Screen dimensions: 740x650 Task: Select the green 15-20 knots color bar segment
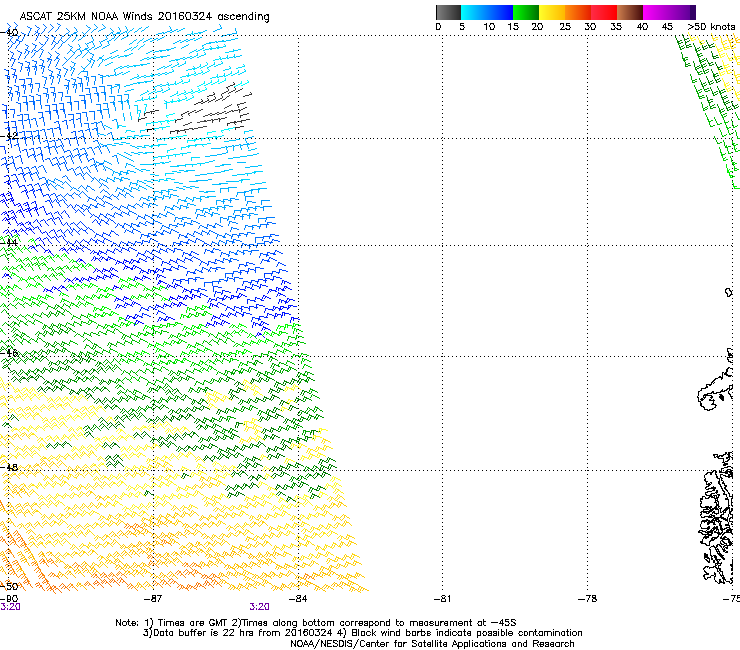[526, 12]
